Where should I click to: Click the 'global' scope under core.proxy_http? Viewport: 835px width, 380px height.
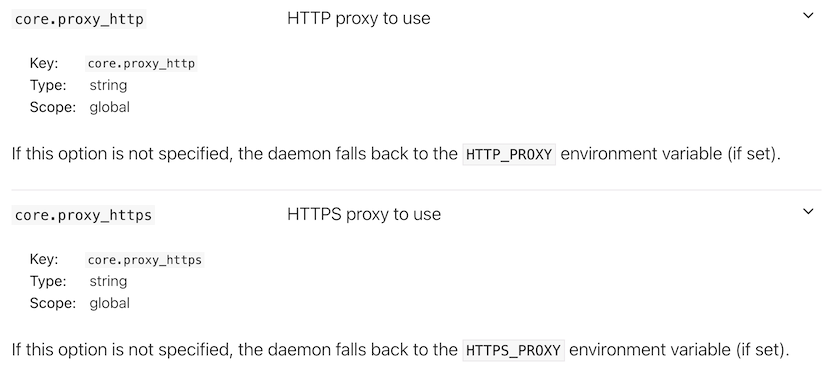[110, 107]
